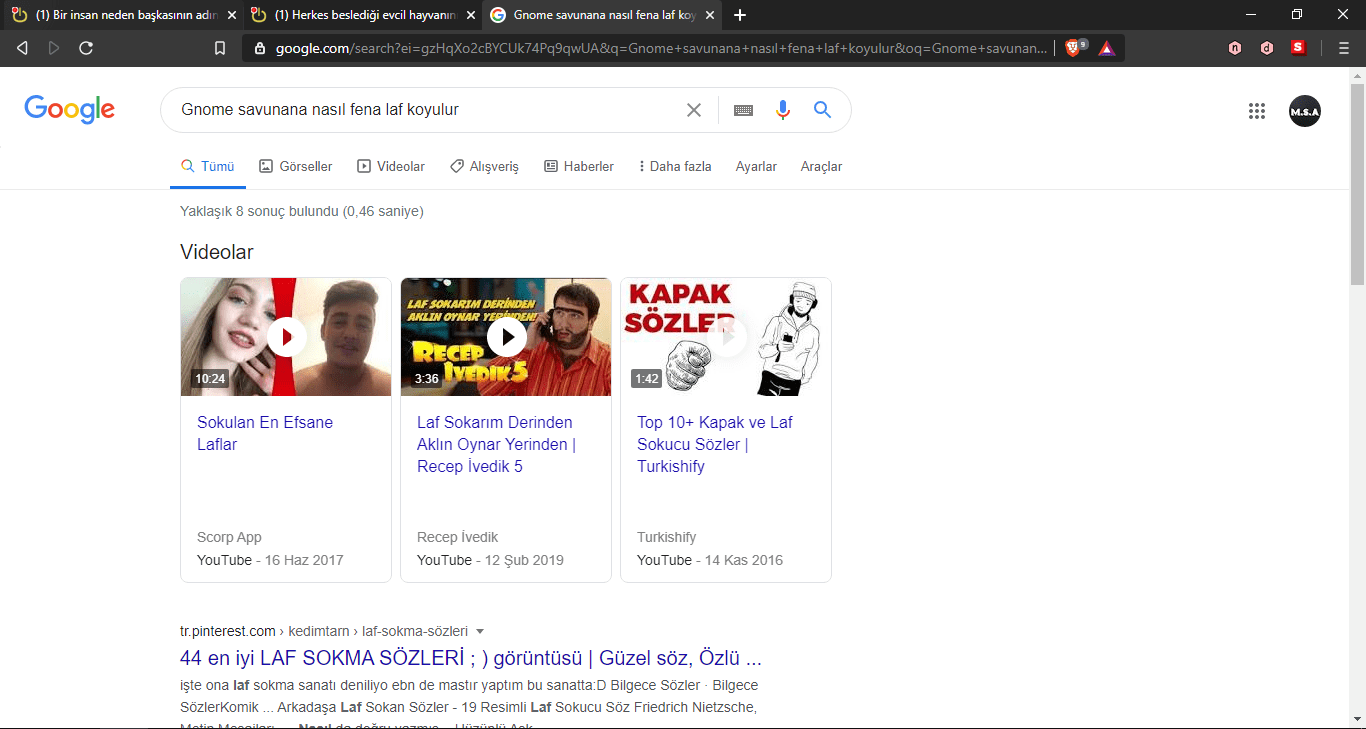Viewport: 1366px width, 729px height.
Task: Open the dropdown arrow next to the Pinterest result
Action: click(480, 630)
